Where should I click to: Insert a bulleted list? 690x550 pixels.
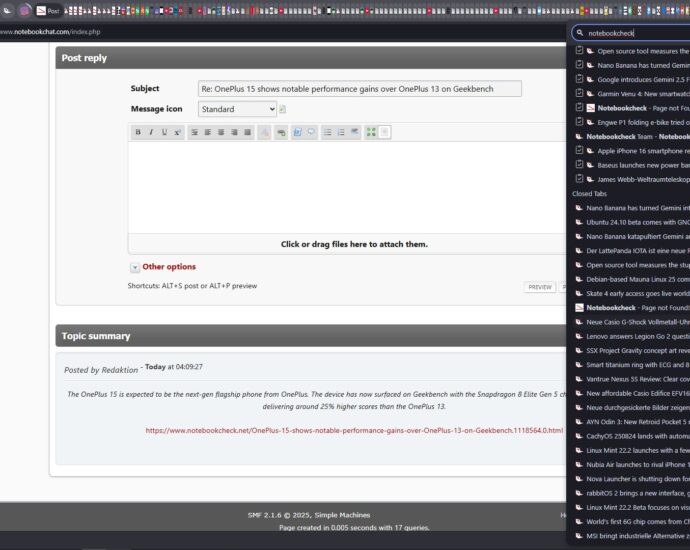coord(327,132)
